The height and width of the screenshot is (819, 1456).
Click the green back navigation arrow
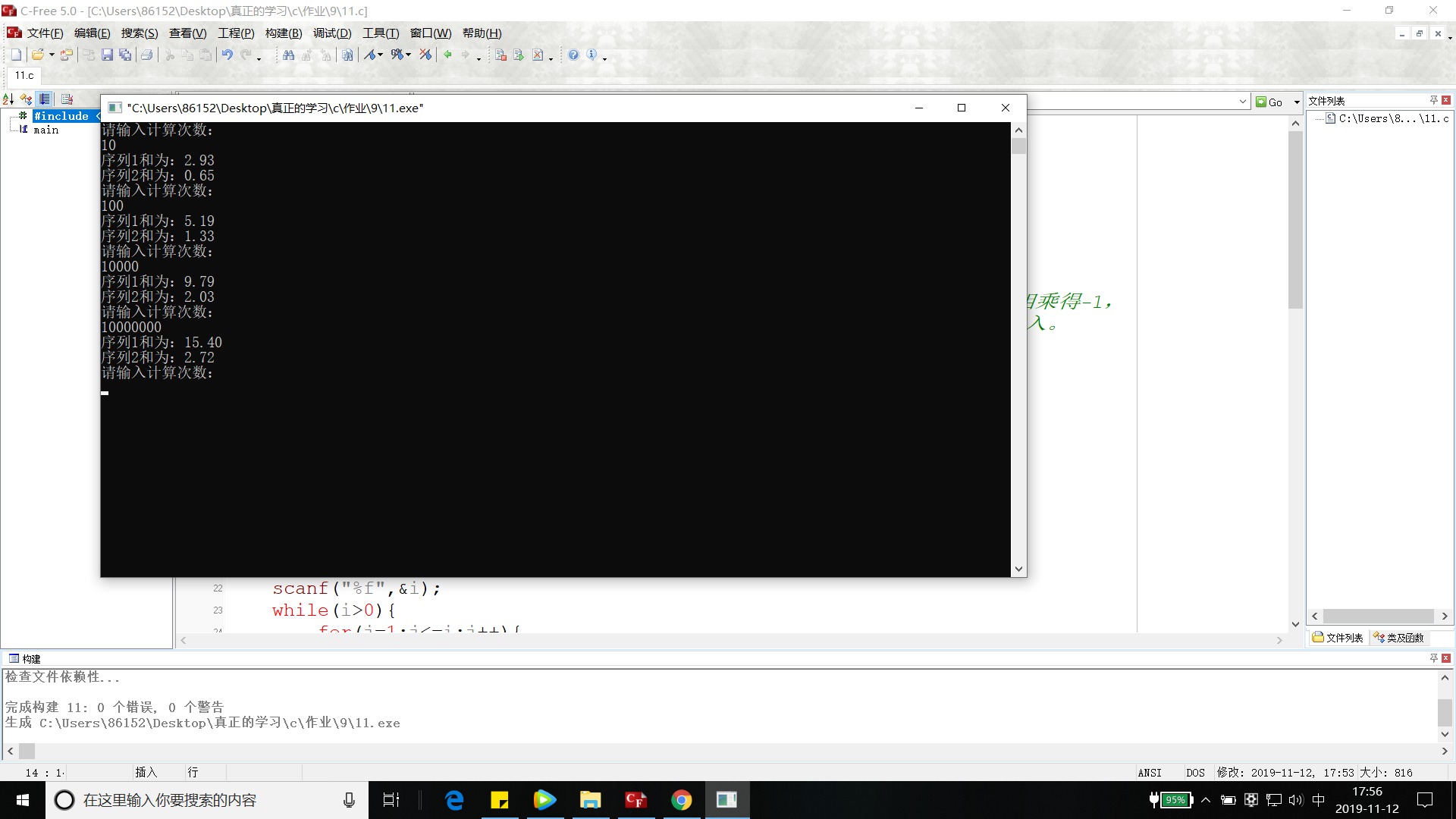(x=447, y=55)
